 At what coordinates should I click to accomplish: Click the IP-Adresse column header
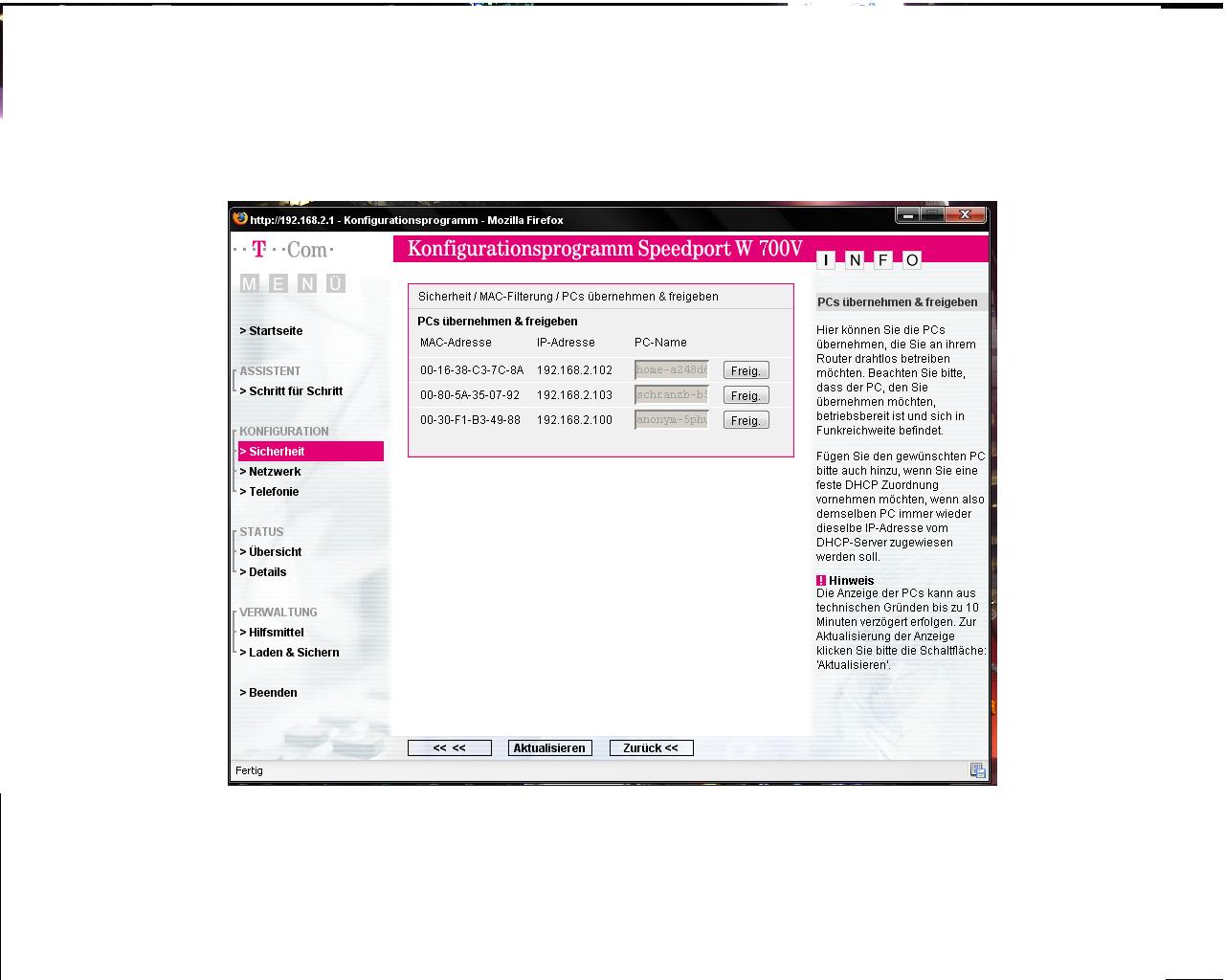tap(566, 342)
